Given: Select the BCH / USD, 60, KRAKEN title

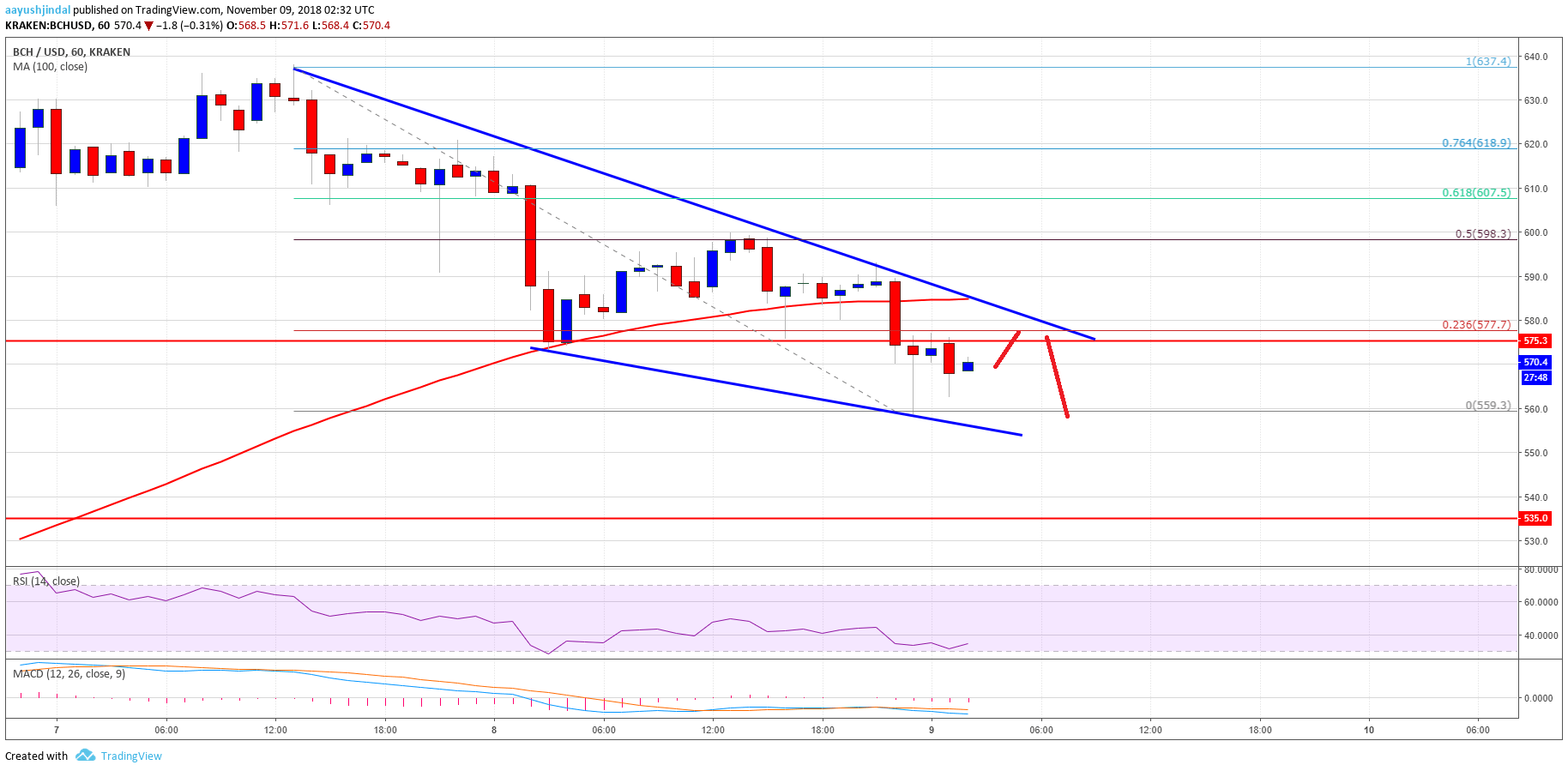Looking at the screenshot, I should tap(72, 52).
